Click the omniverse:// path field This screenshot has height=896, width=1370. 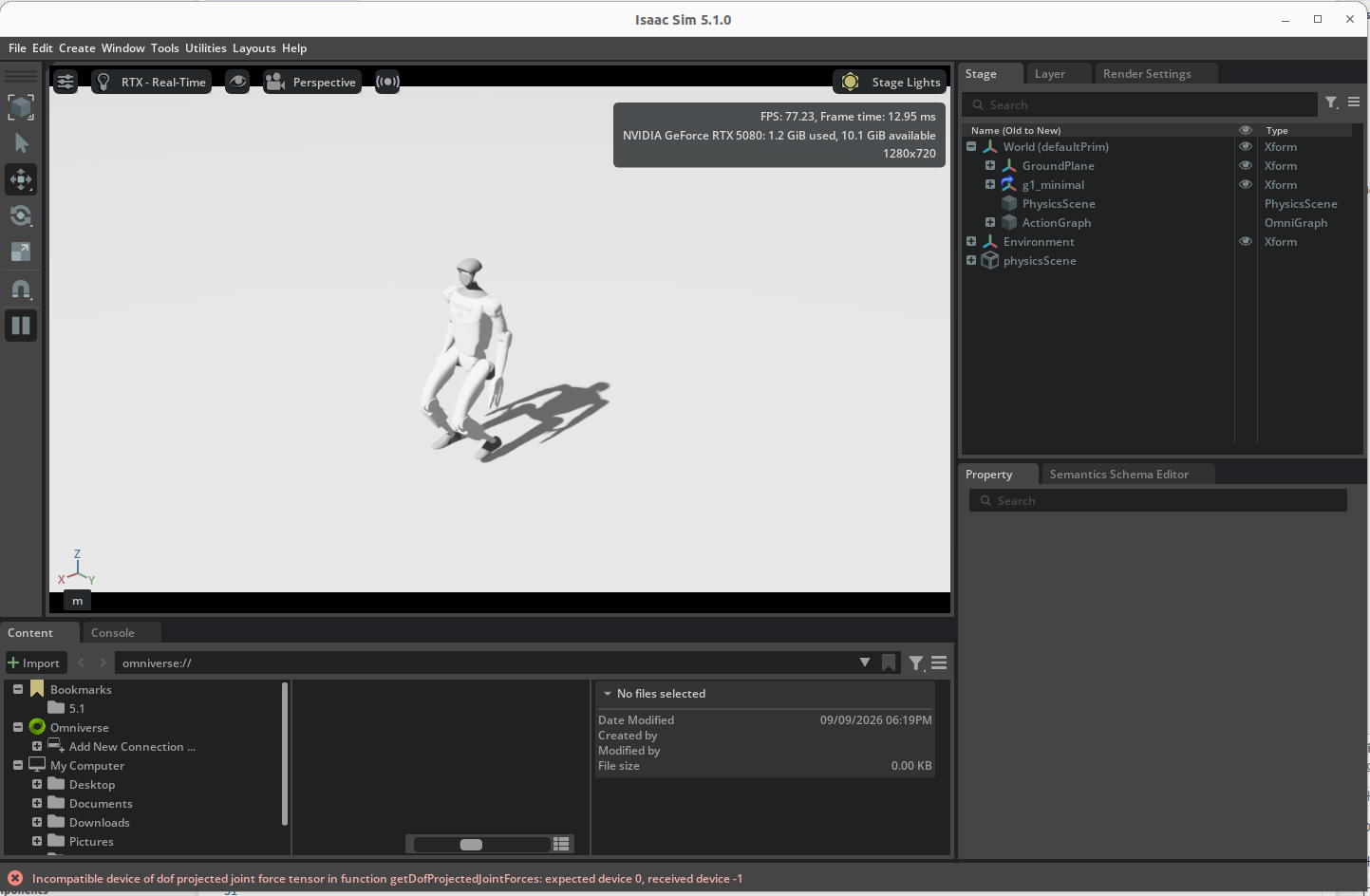[484, 663]
